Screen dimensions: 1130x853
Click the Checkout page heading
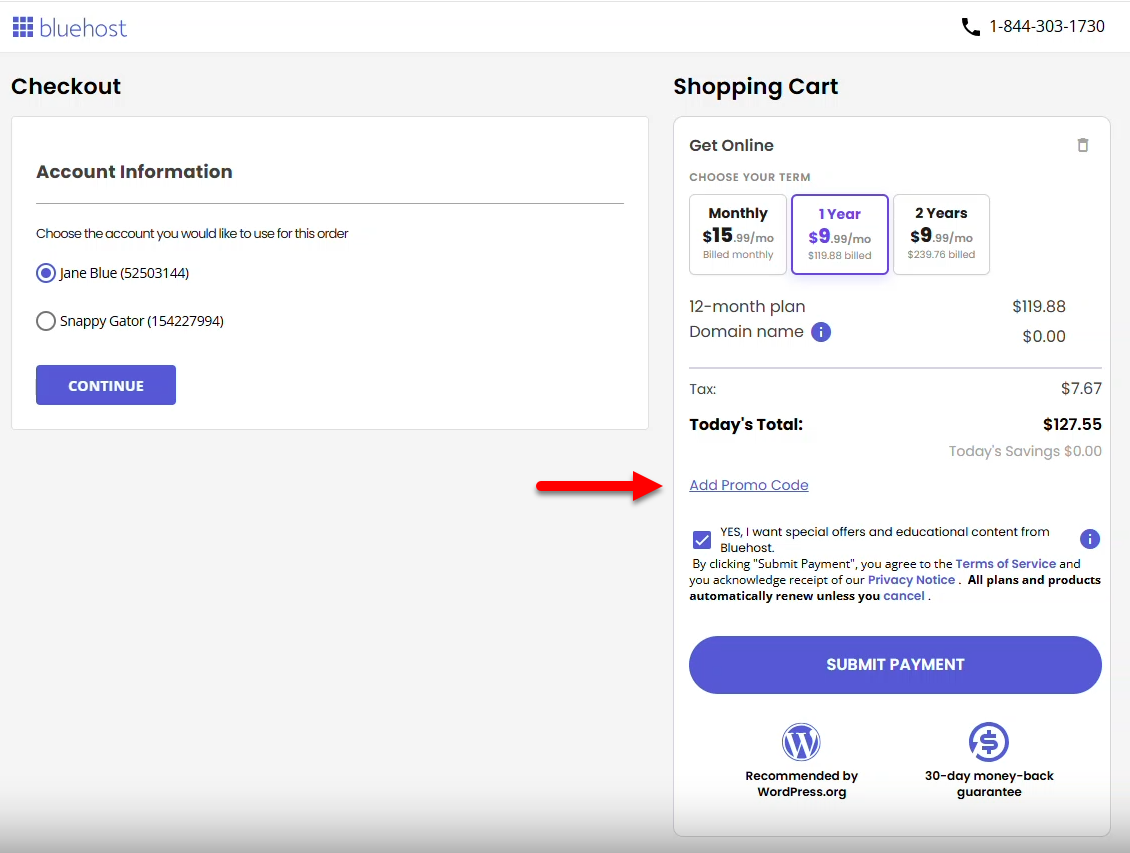66,86
